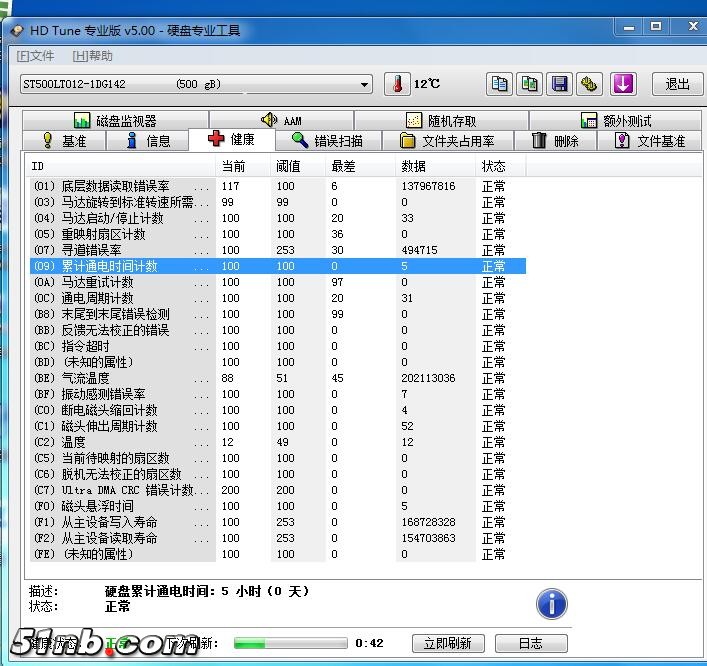This screenshot has width=707, height=666.
Task: Select the (BF) 振动感测错误率 row
Action: 278,394
